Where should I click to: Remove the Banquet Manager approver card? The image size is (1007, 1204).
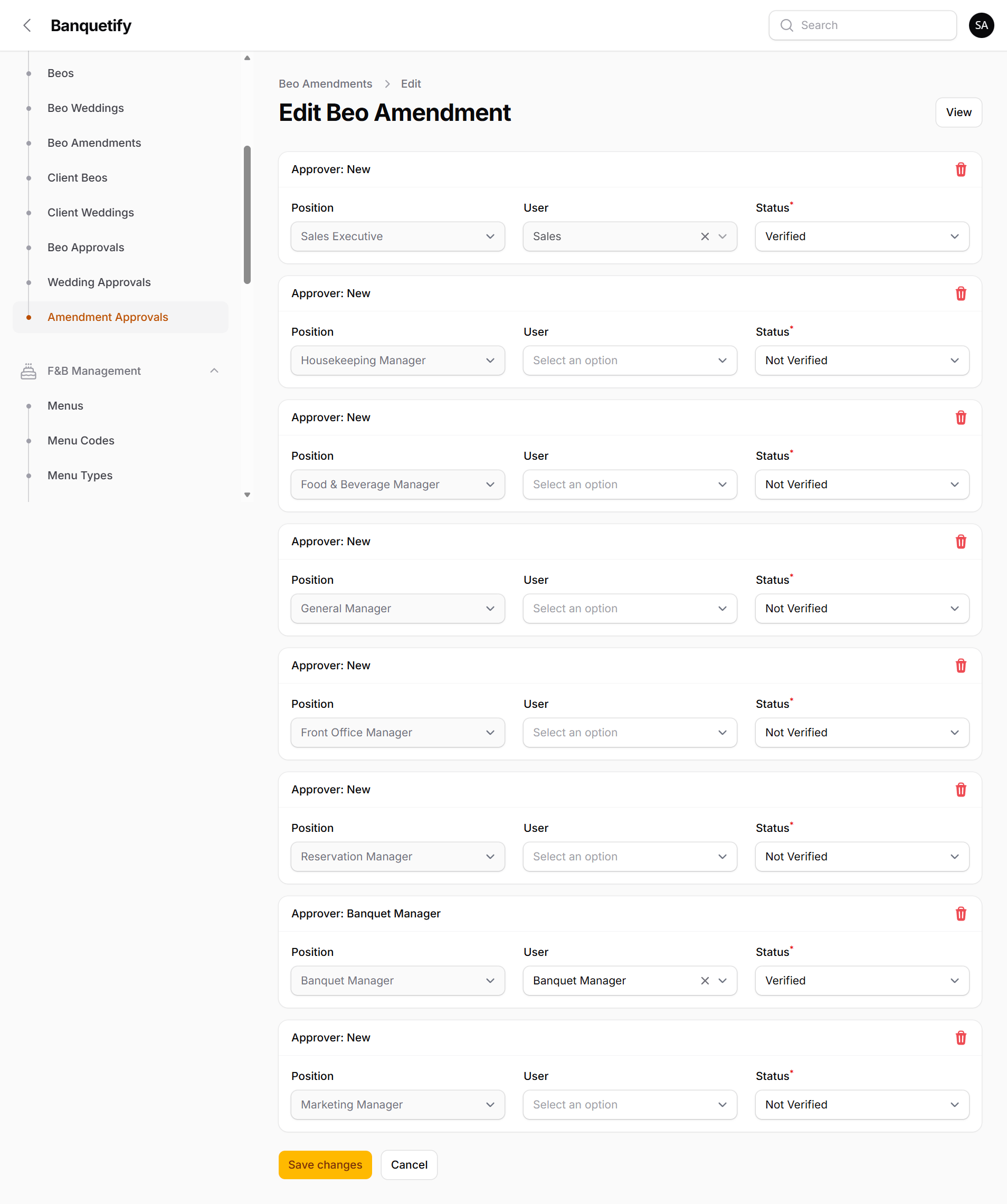click(961, 914)
